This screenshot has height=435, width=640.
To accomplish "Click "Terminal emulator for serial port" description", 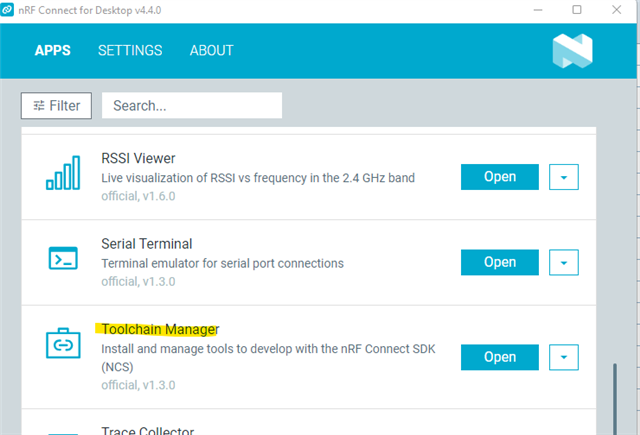I will click(222, 264).
